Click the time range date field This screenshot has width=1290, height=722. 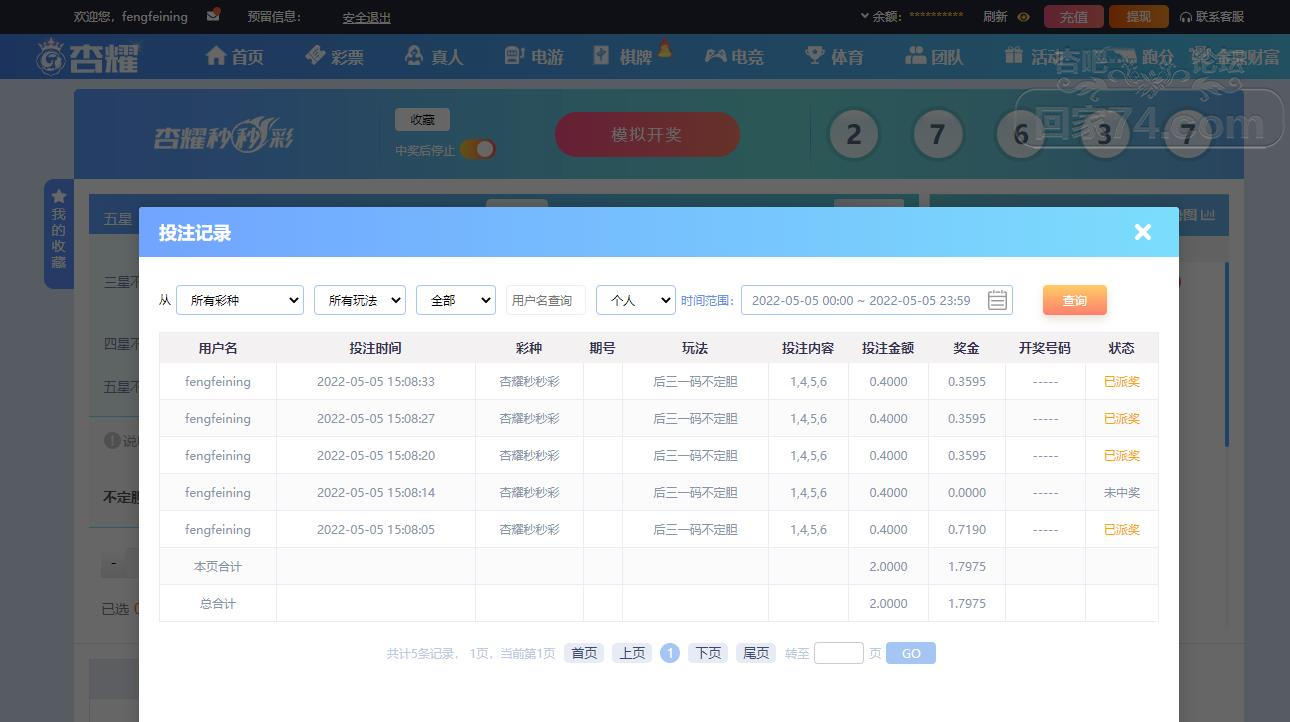877,300
